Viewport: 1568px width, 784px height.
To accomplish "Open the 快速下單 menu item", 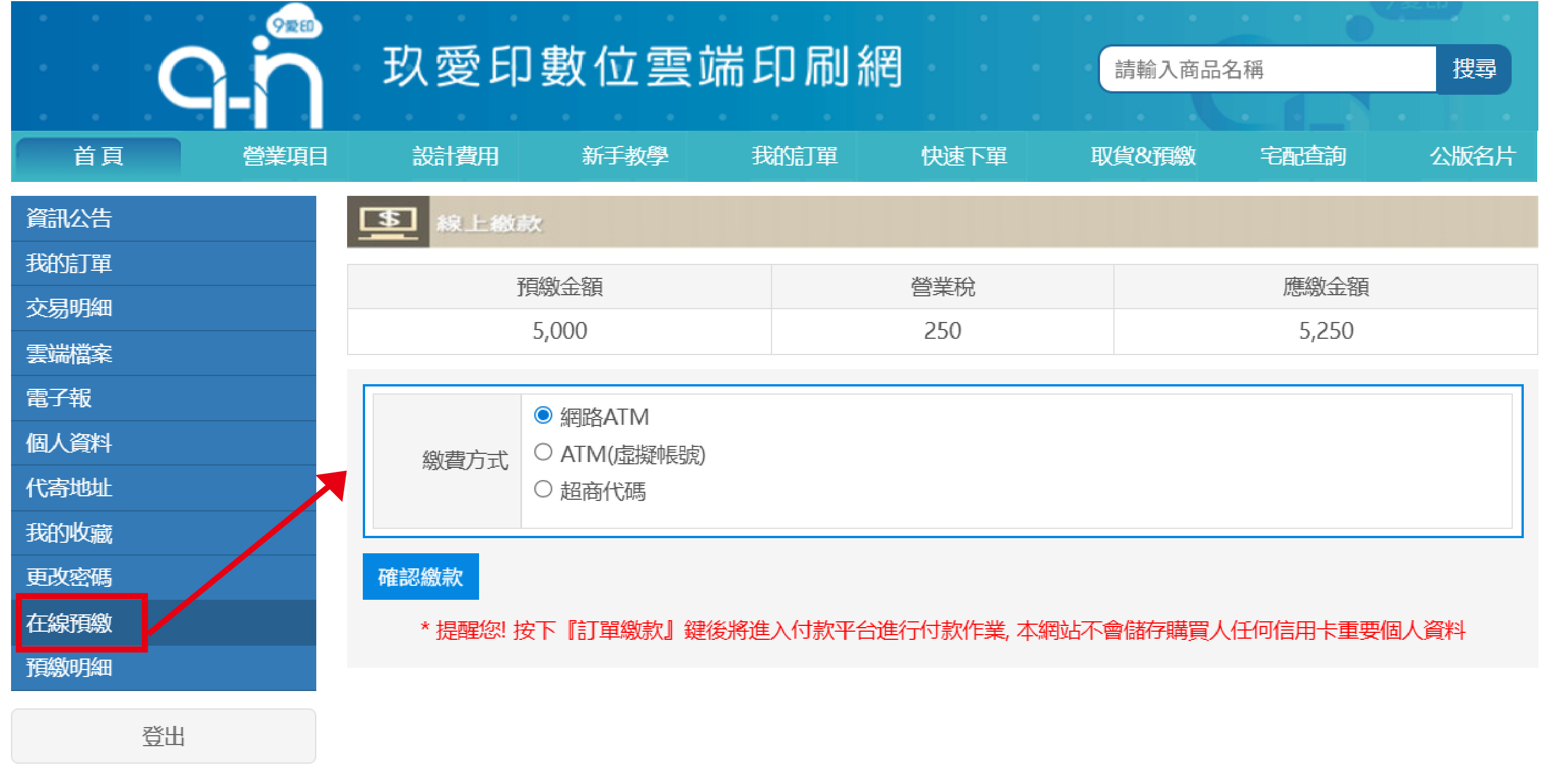I will click(x=964, y=156).
